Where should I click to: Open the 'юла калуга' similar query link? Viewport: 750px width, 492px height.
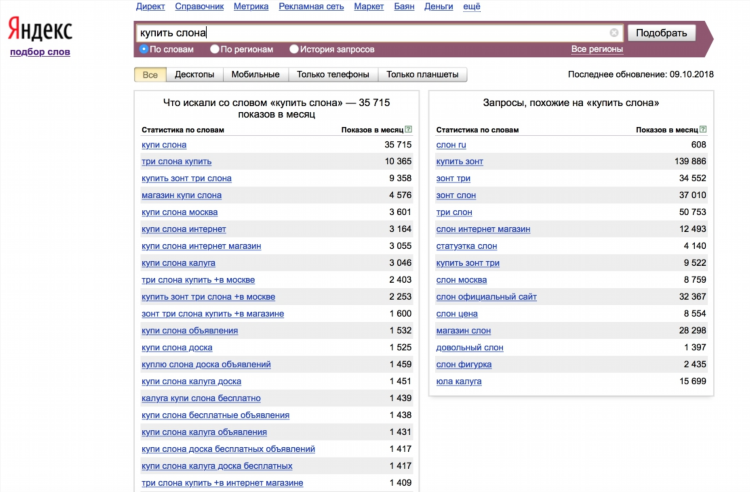click(459, 381)
